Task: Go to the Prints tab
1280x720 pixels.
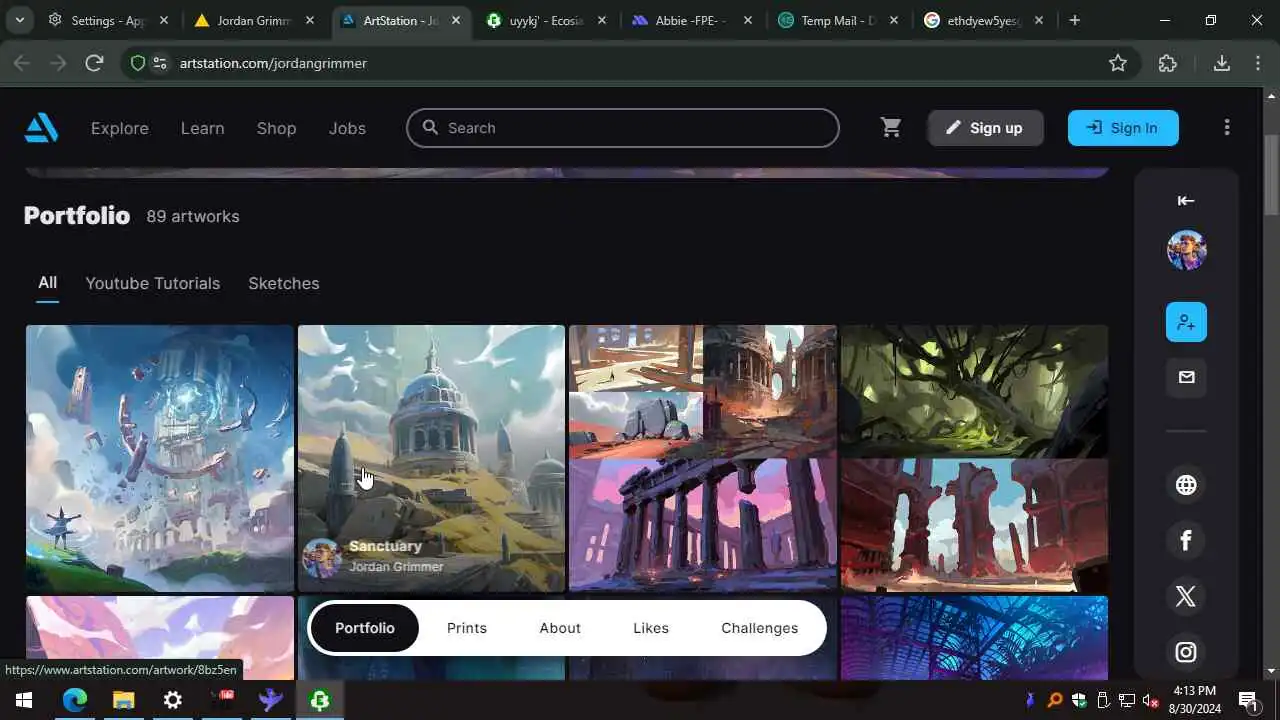Action: point(467,628)
